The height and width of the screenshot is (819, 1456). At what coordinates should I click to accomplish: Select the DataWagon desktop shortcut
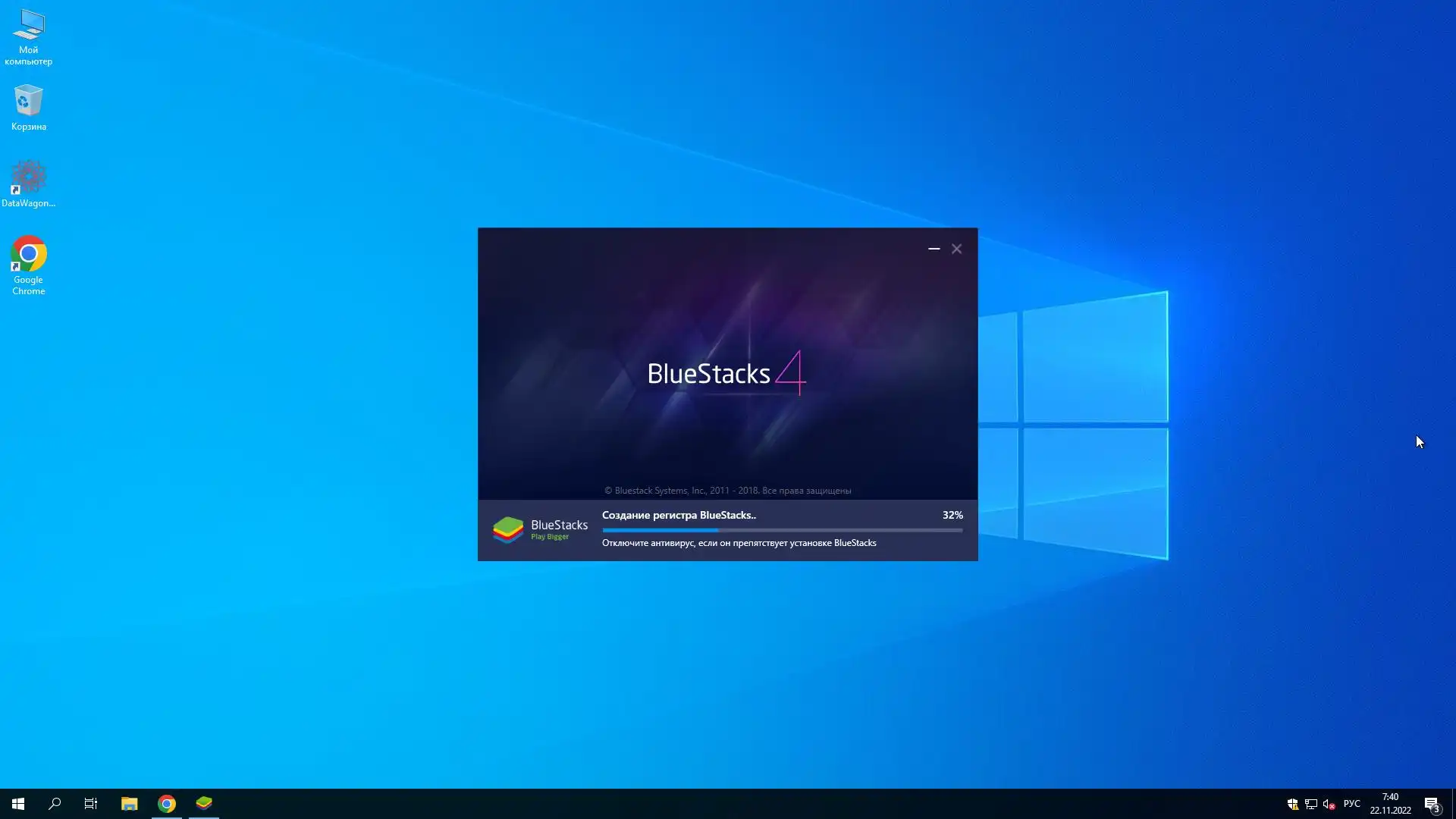(29, 182)
